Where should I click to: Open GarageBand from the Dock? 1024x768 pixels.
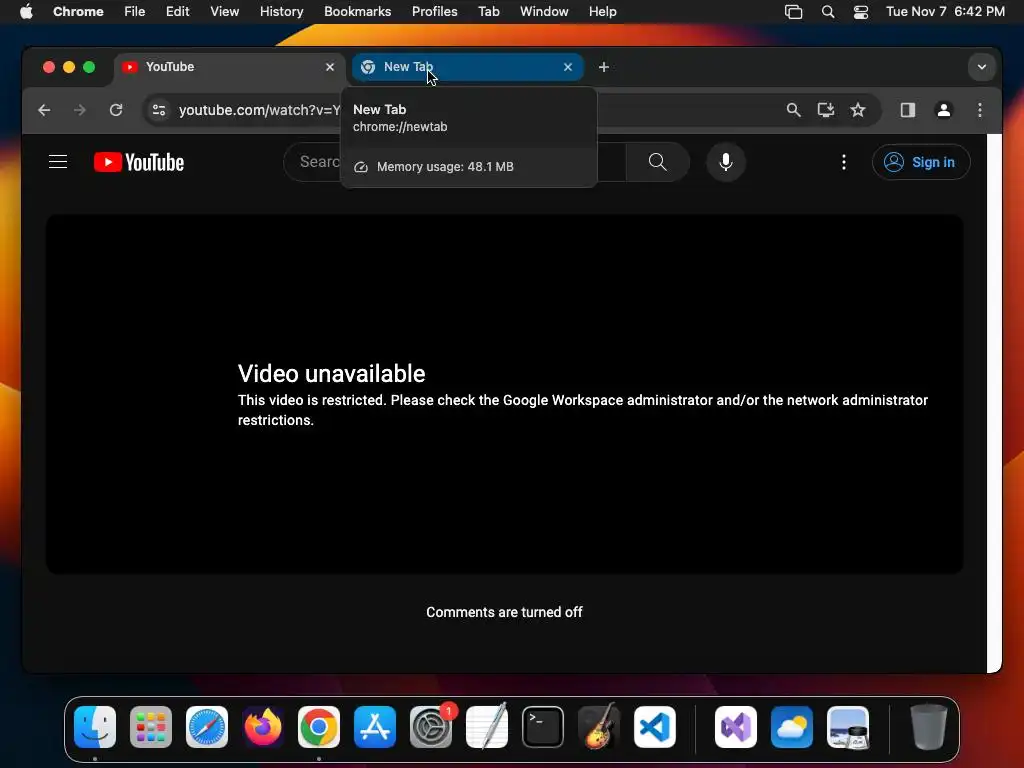[x=599, y=727]
